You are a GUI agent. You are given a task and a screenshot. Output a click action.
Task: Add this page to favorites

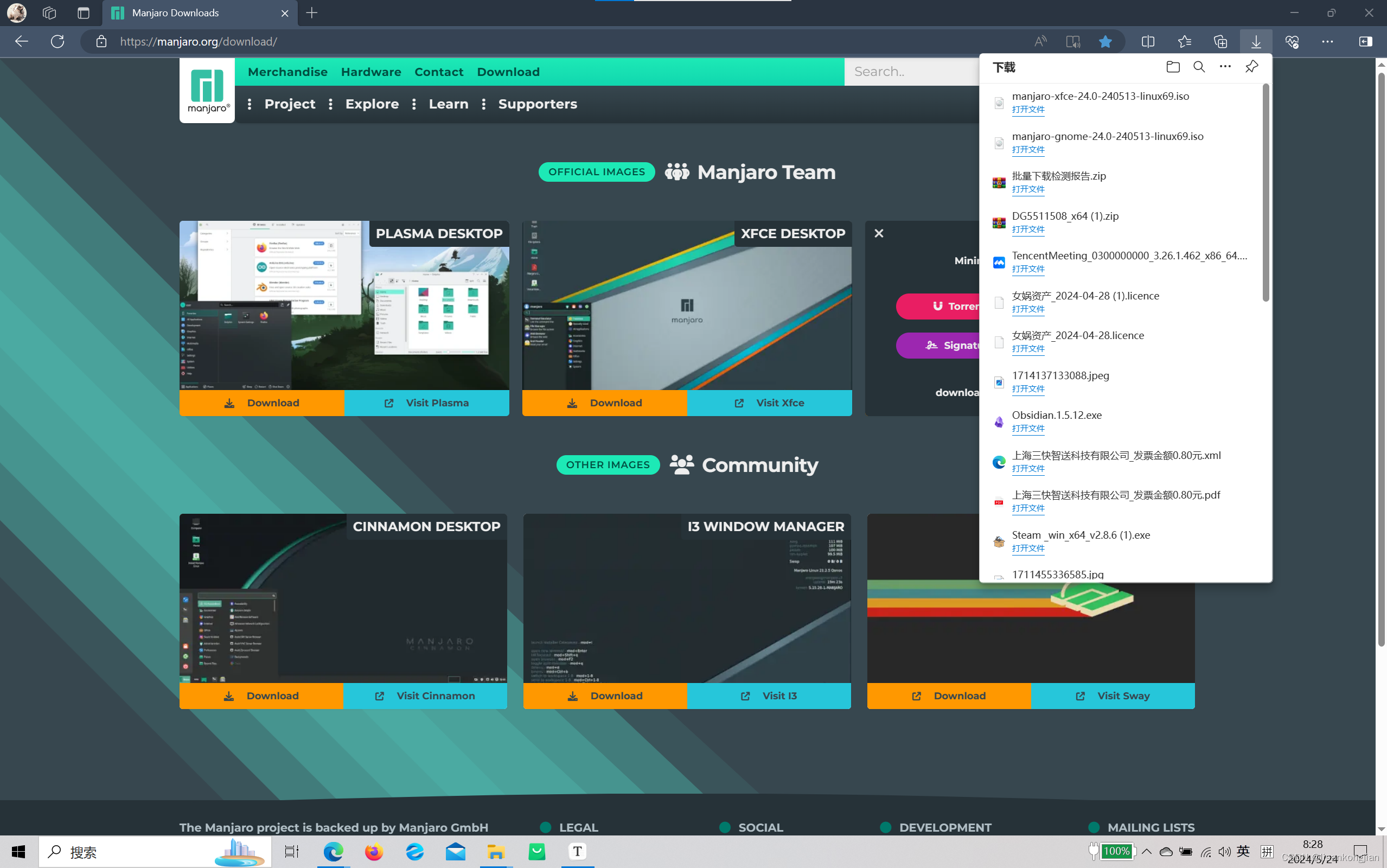(1105, 41)
